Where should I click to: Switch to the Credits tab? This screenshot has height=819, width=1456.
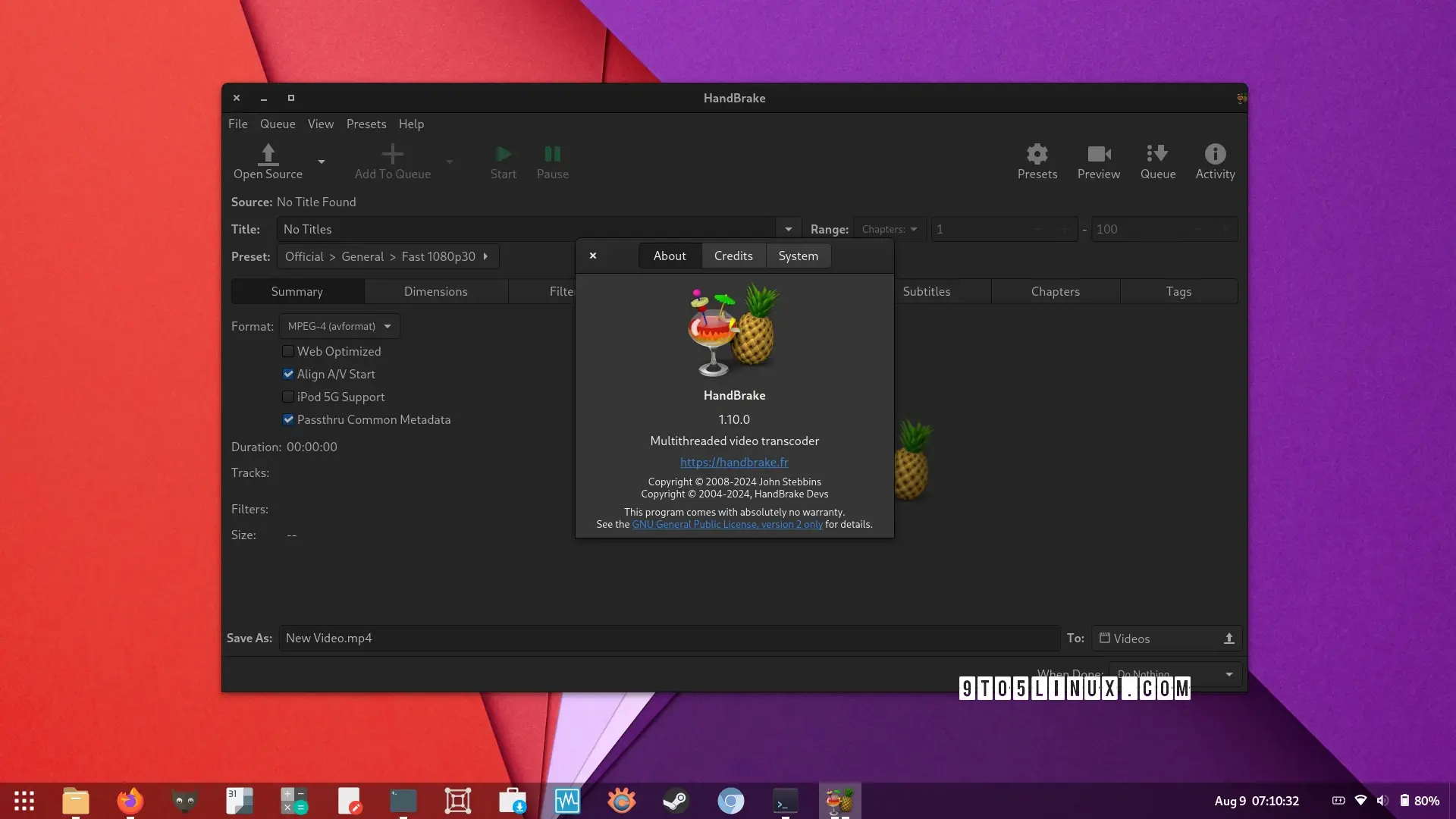[733, 256]
